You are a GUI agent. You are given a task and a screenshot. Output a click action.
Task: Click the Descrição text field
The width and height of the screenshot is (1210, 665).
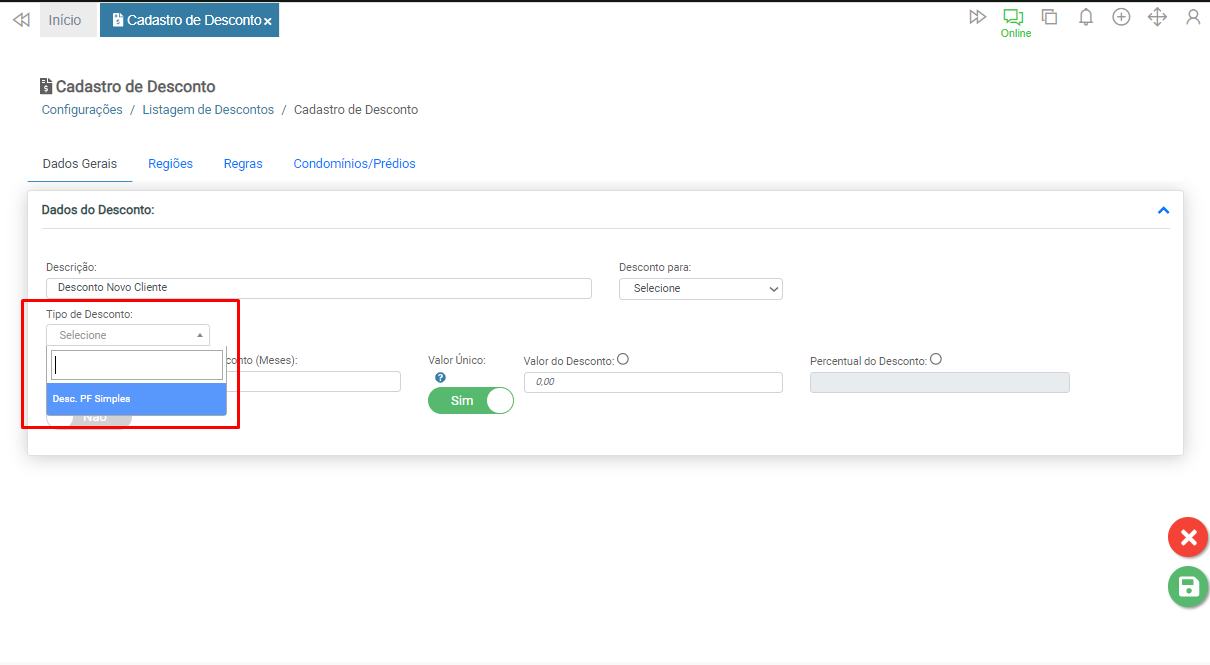(x=318, y=288)
